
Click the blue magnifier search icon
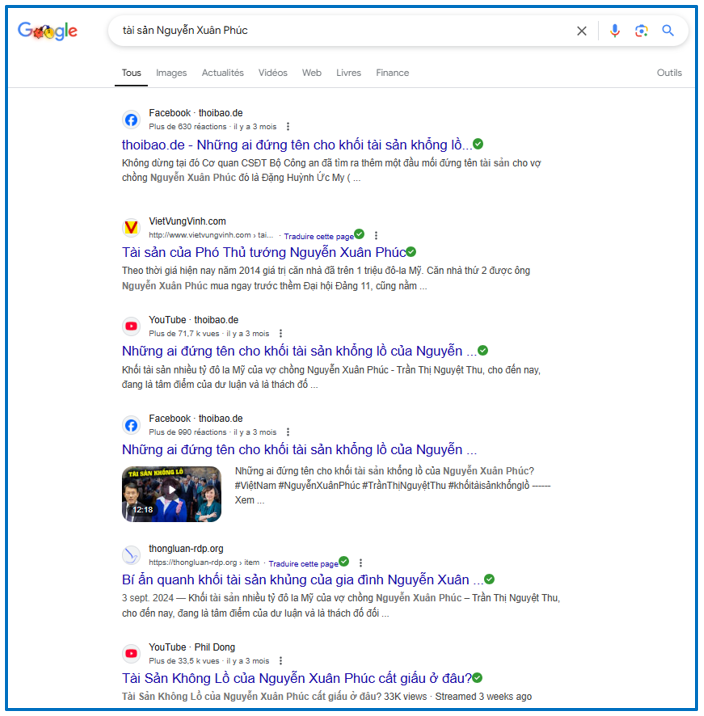coord(668,31)
